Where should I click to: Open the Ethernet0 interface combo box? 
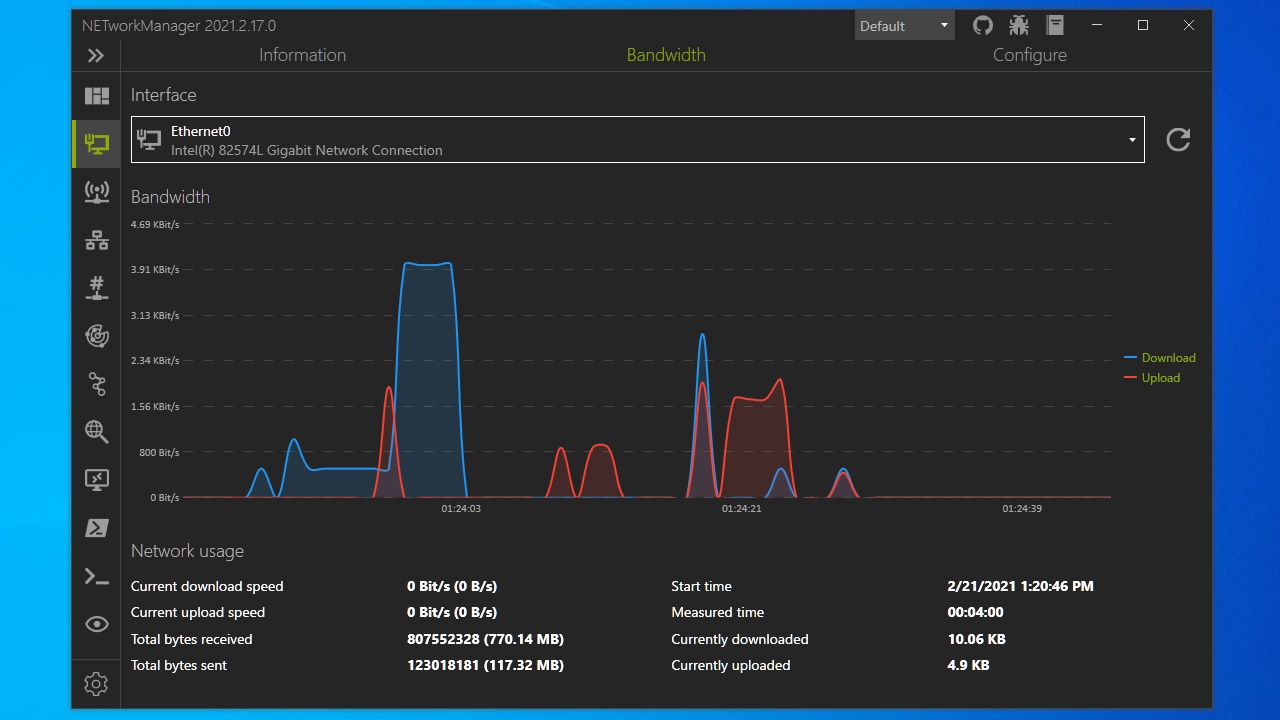(638, 140)
